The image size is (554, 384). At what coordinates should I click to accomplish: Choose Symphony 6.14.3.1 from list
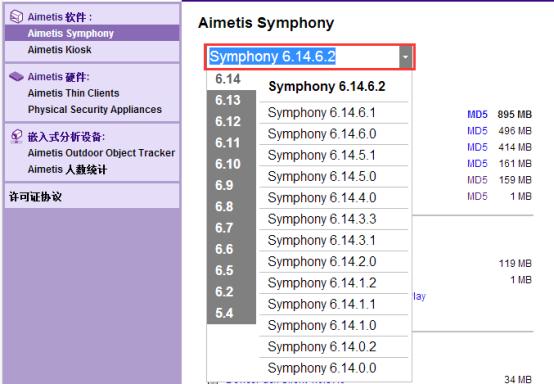[x=334, y=240]
